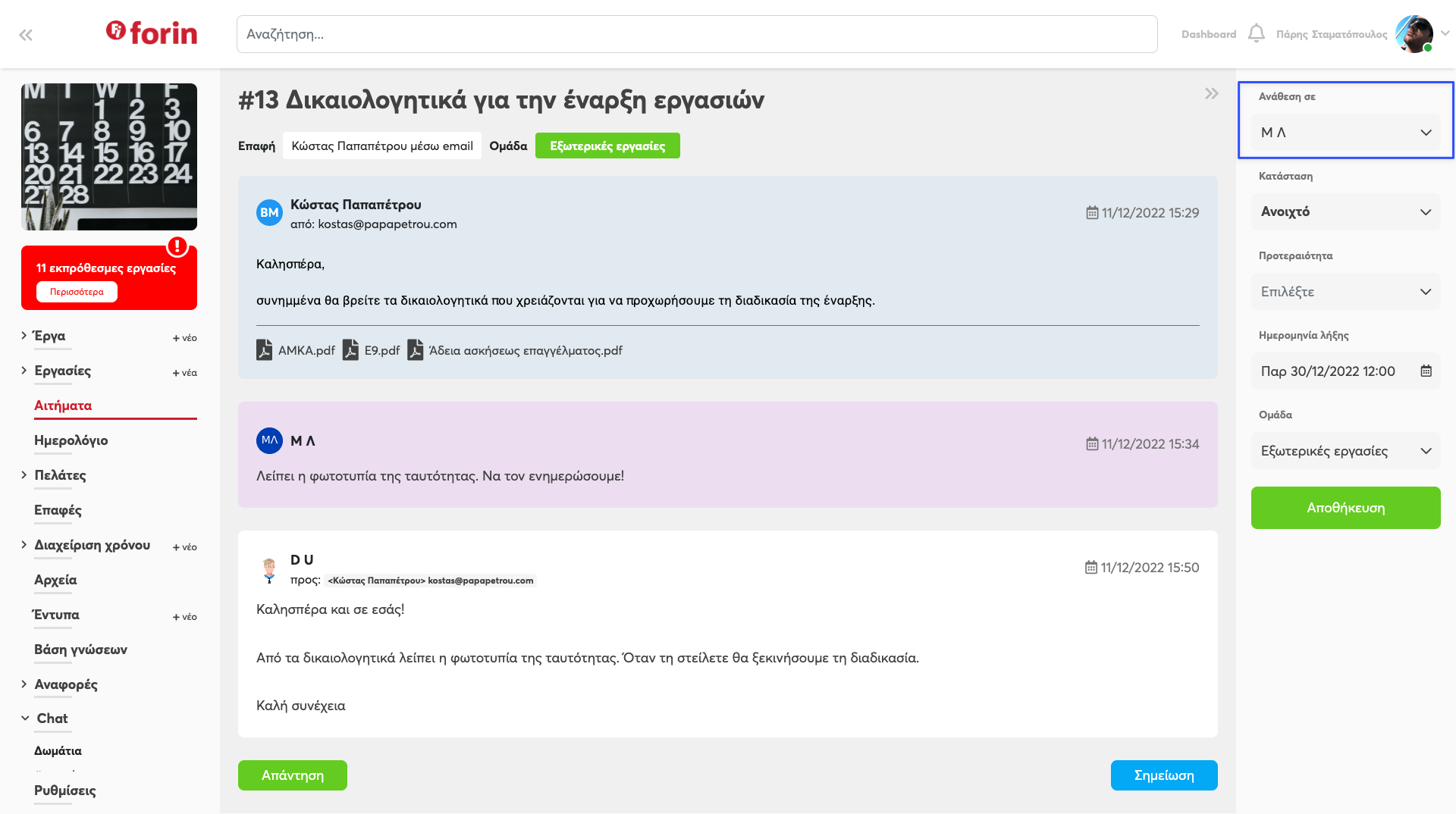Expand the Έργα sidebar section
1456x814 pixels.
(24, 335)
